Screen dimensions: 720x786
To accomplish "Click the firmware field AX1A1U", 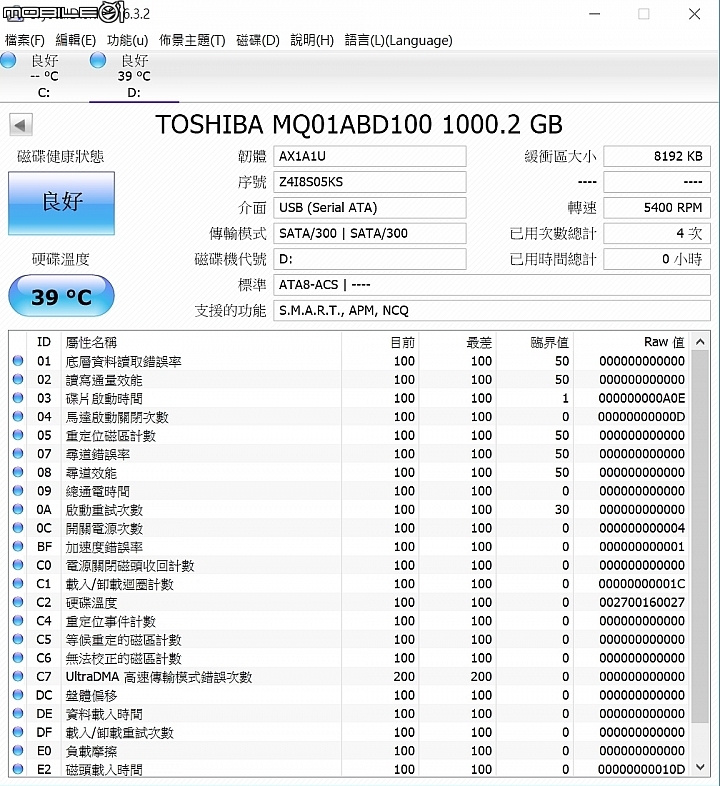I will coord(370,156).
